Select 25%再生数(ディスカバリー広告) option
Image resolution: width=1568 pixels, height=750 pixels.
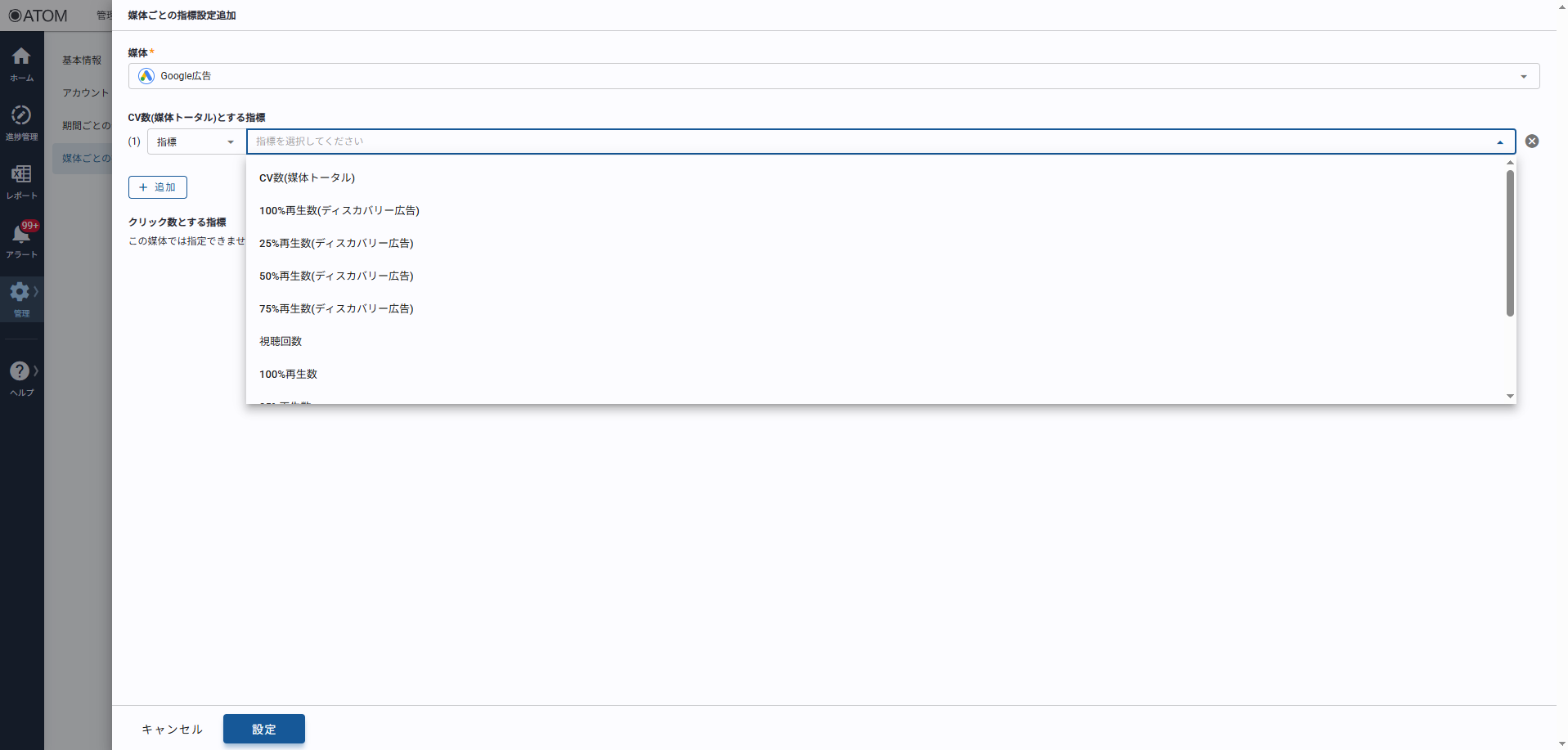[x=336, y=243]
